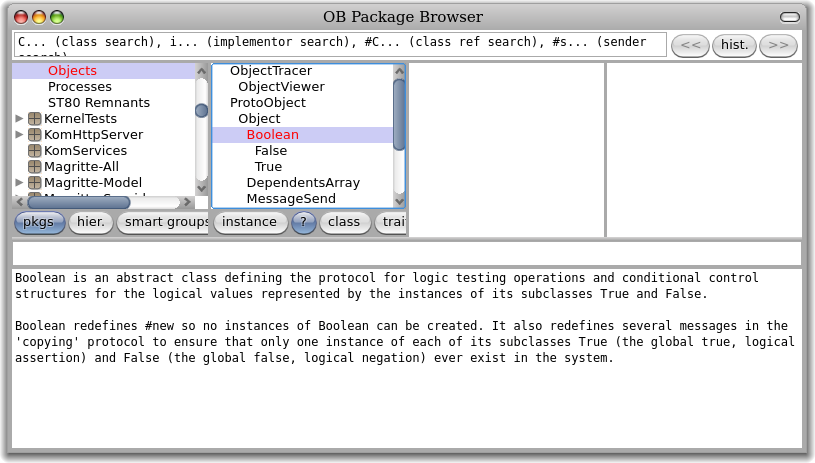Click the question mark comment button
Screen dimensions: 815x463
pos(303,222)
